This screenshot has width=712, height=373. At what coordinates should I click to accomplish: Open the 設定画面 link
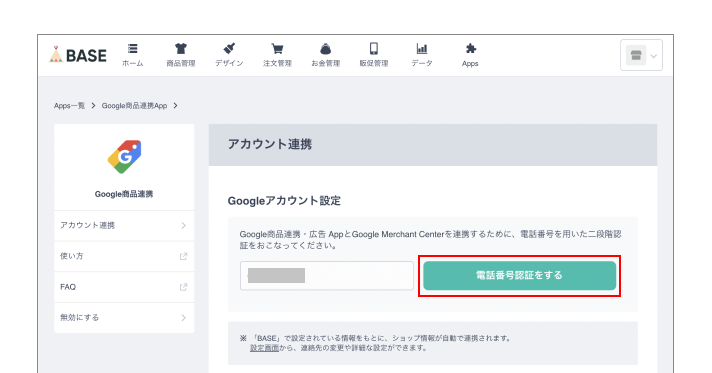(264, 348)
